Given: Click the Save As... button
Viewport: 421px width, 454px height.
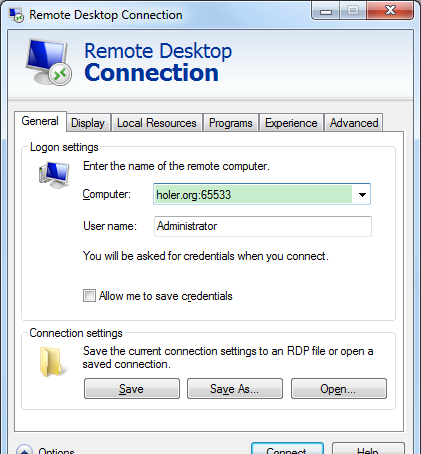Looking at the screenshot, I should point(235,389).
